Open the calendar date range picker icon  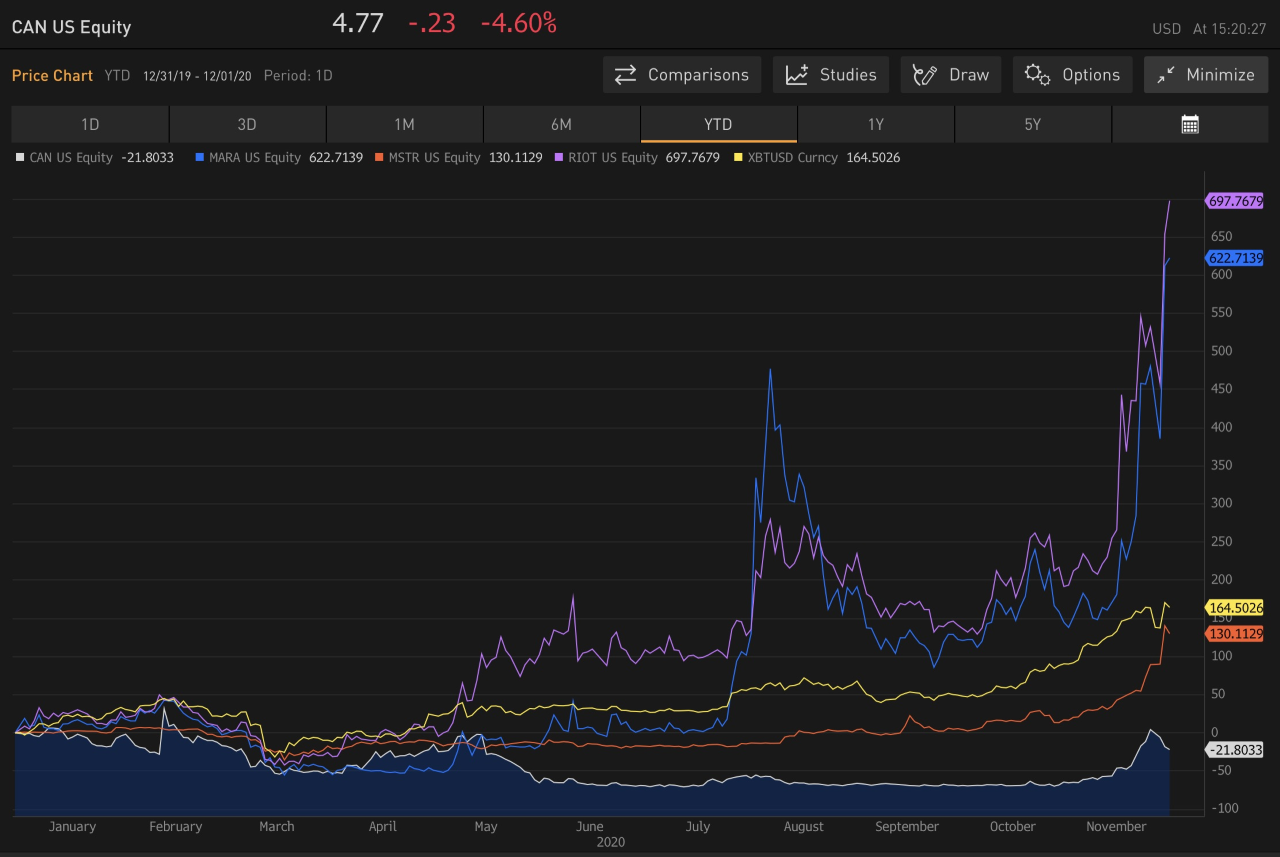point(1189,125)
